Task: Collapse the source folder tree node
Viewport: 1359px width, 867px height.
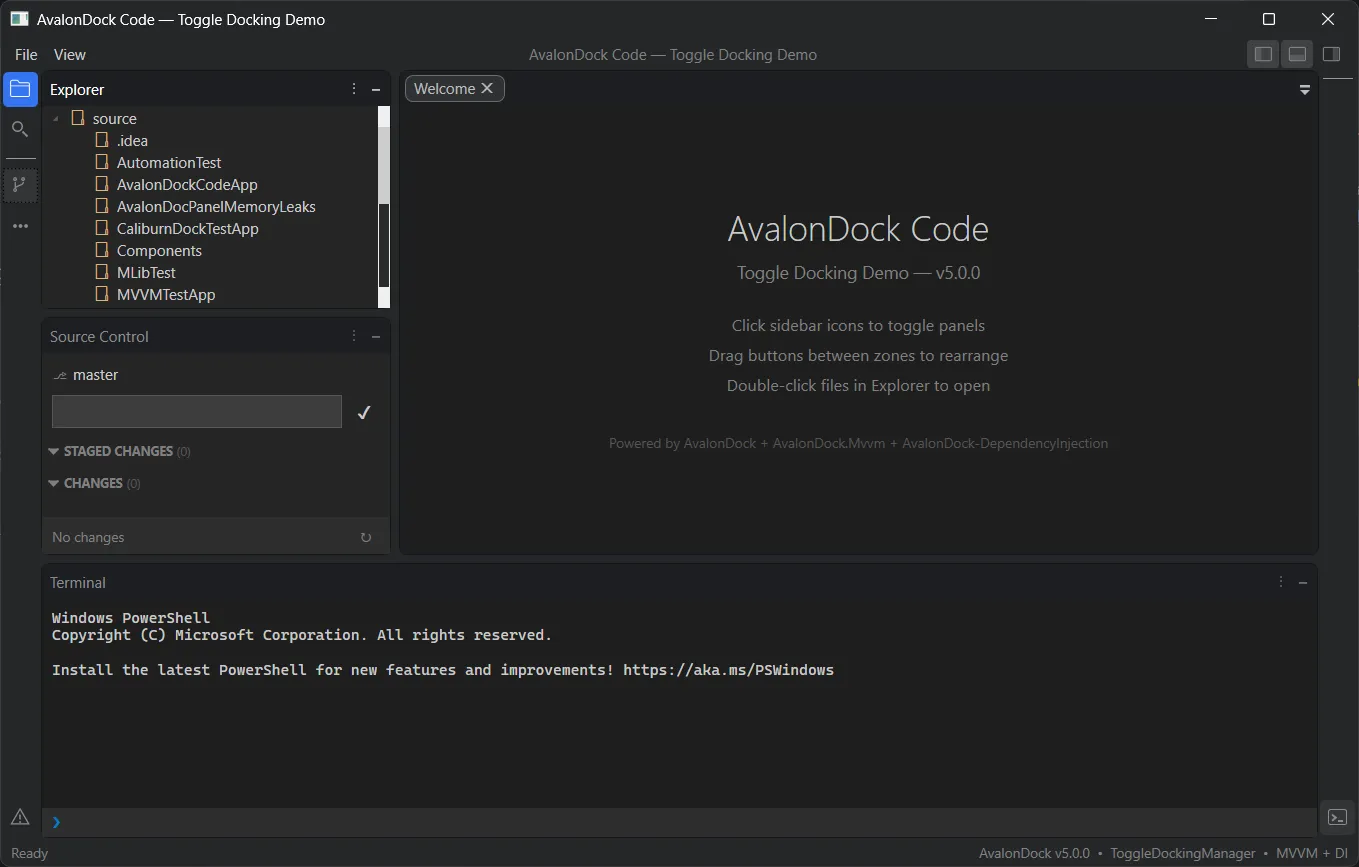Action: pyautogui.click(x=55, y=118)
